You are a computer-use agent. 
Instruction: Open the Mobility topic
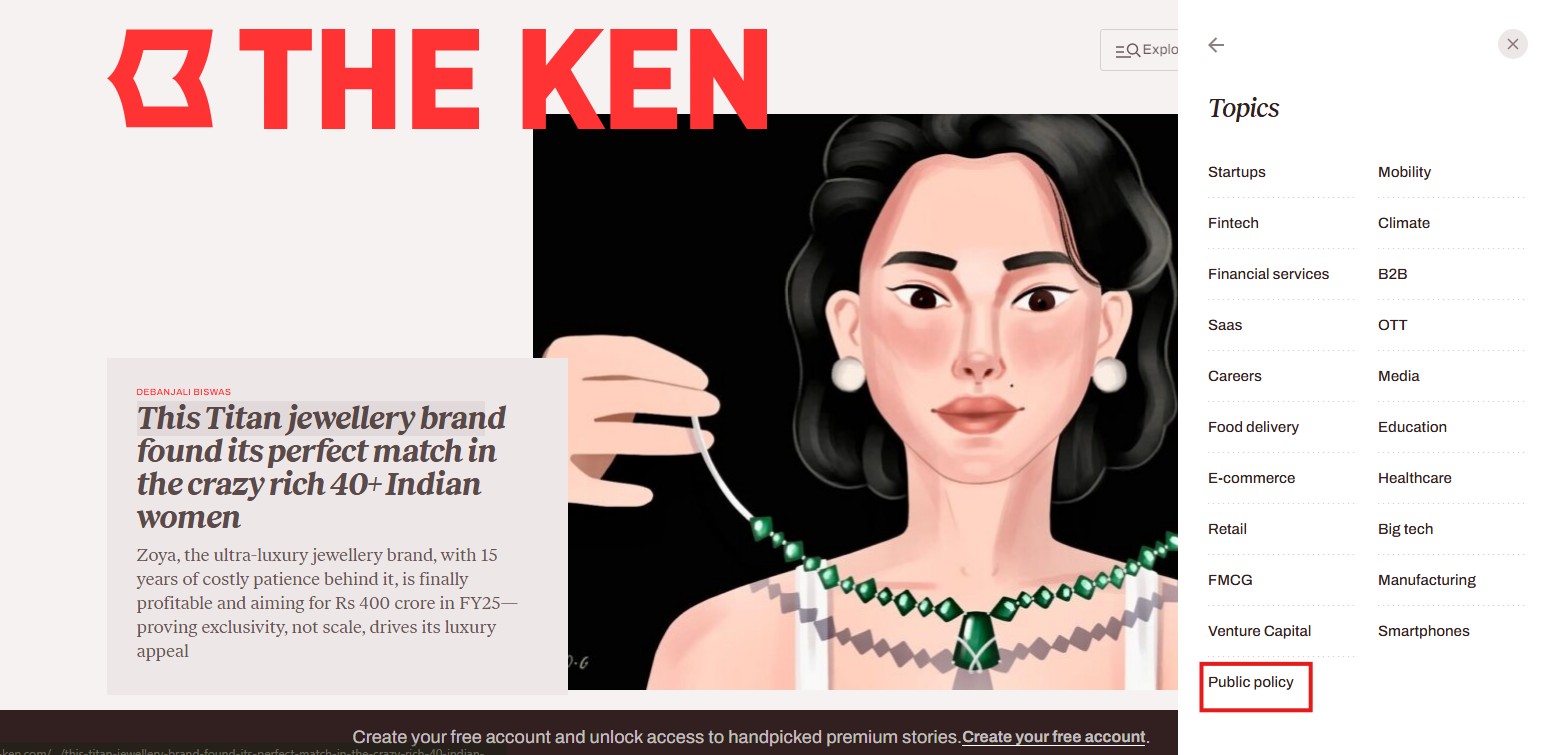coord(1404,172)
